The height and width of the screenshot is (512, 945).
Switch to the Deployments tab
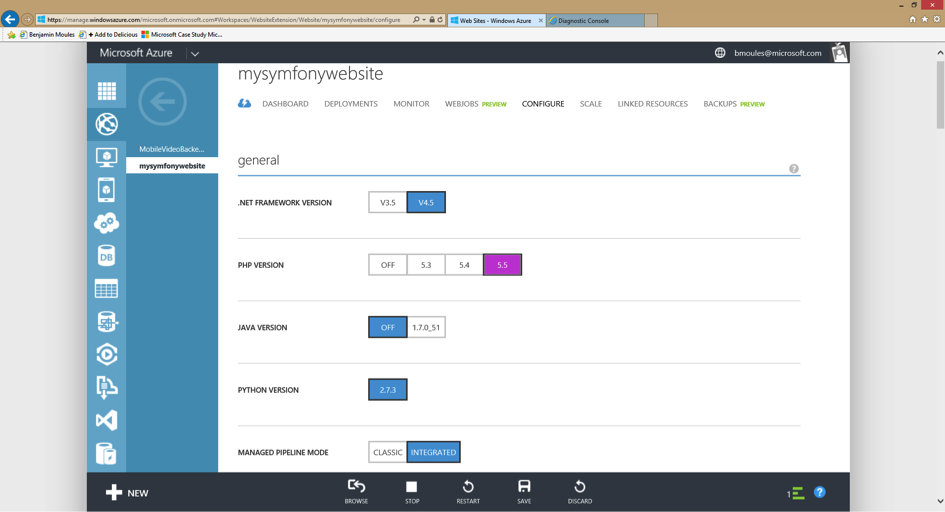[x=351, y=104]
